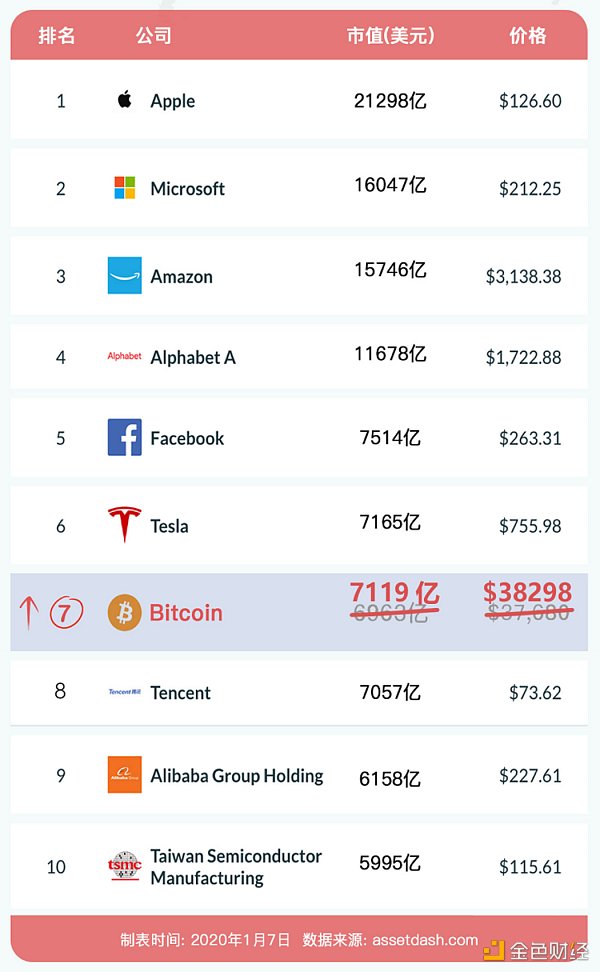
Task: Click the red upward arrow beside Bitcoin
Action: (x=28, y=610)
